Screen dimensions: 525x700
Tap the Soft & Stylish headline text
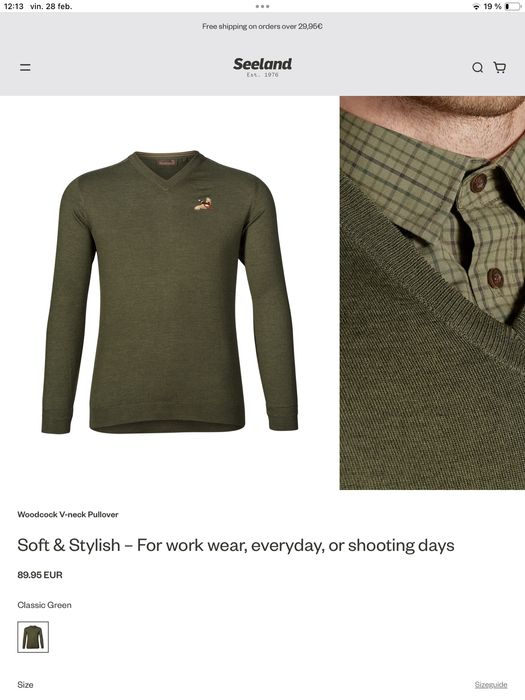click(x=236, y=545)
